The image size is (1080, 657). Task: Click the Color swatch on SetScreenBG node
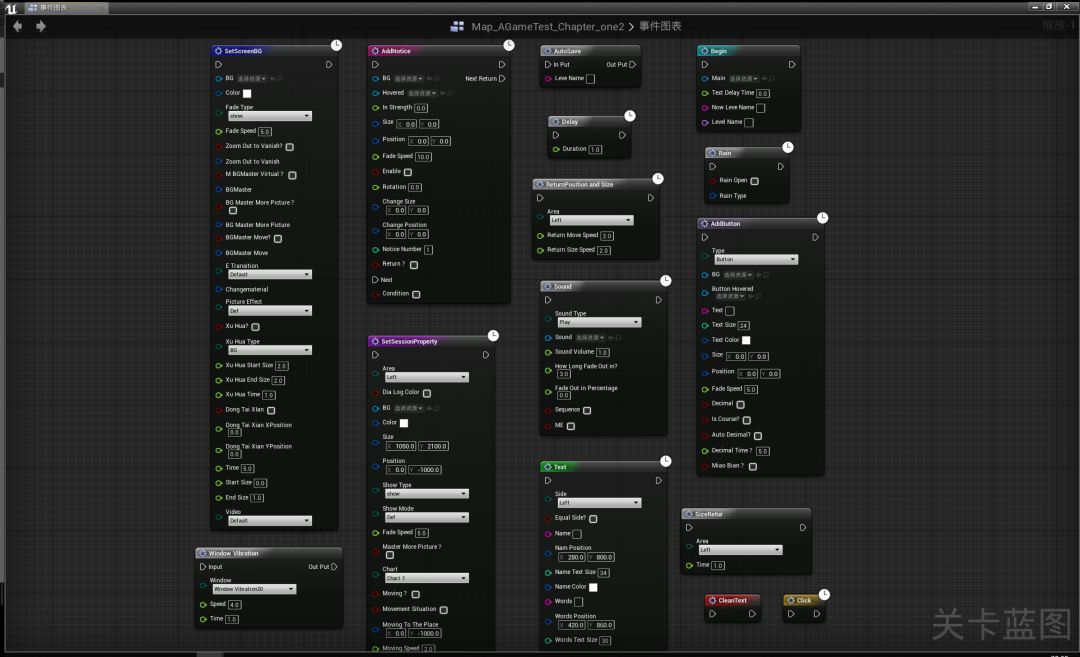247,93
